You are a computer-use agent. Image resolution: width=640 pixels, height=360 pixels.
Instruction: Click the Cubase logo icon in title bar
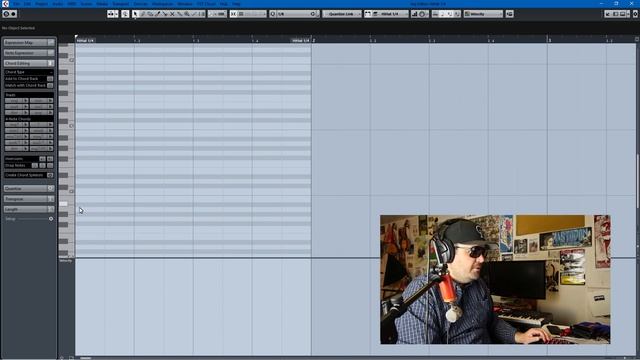point(5,4)
